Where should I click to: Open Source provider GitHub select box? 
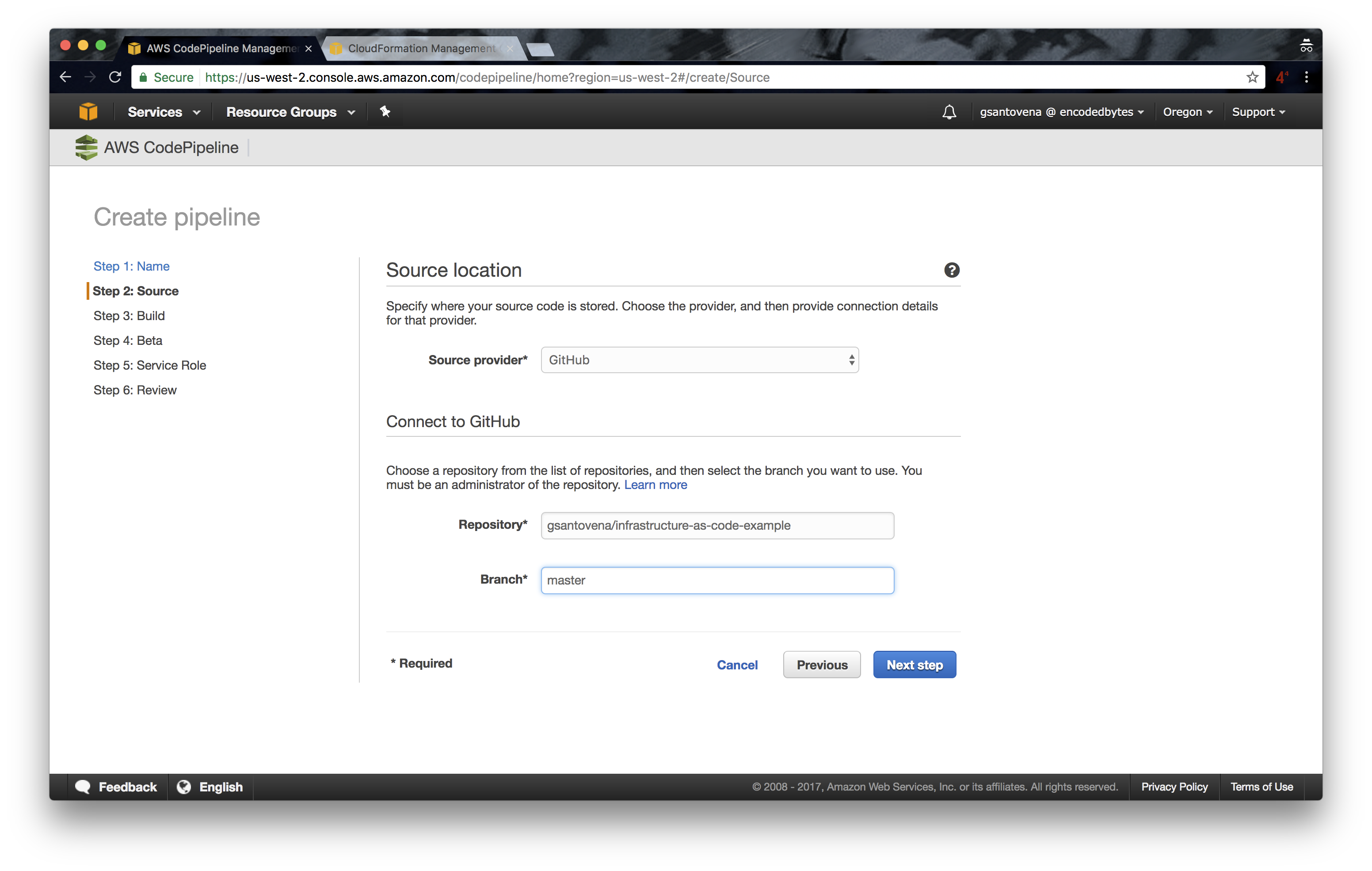click(699, 360)
